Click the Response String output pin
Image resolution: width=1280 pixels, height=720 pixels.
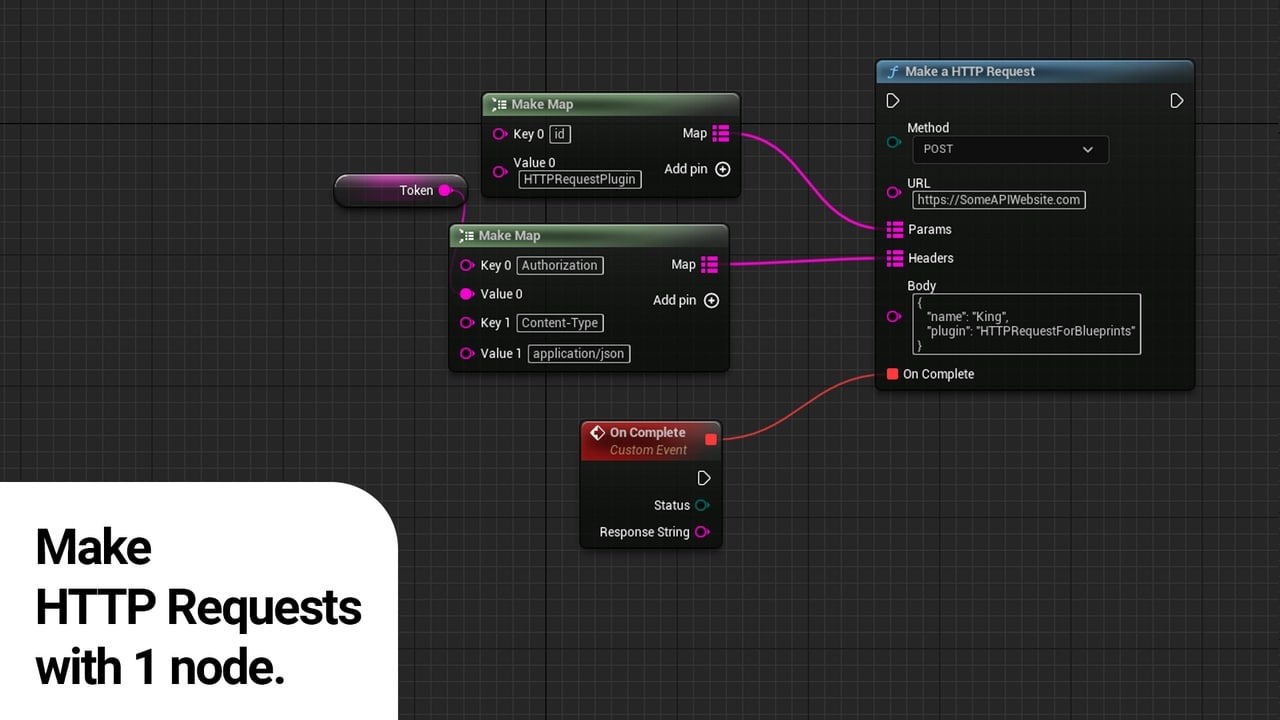[703, 531]
